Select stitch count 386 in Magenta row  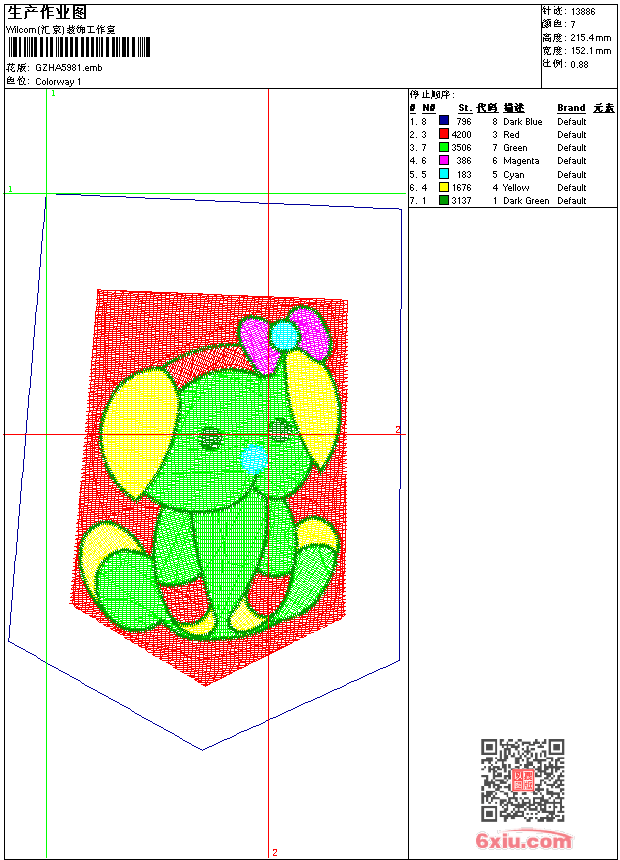click(x=464, y=161)
